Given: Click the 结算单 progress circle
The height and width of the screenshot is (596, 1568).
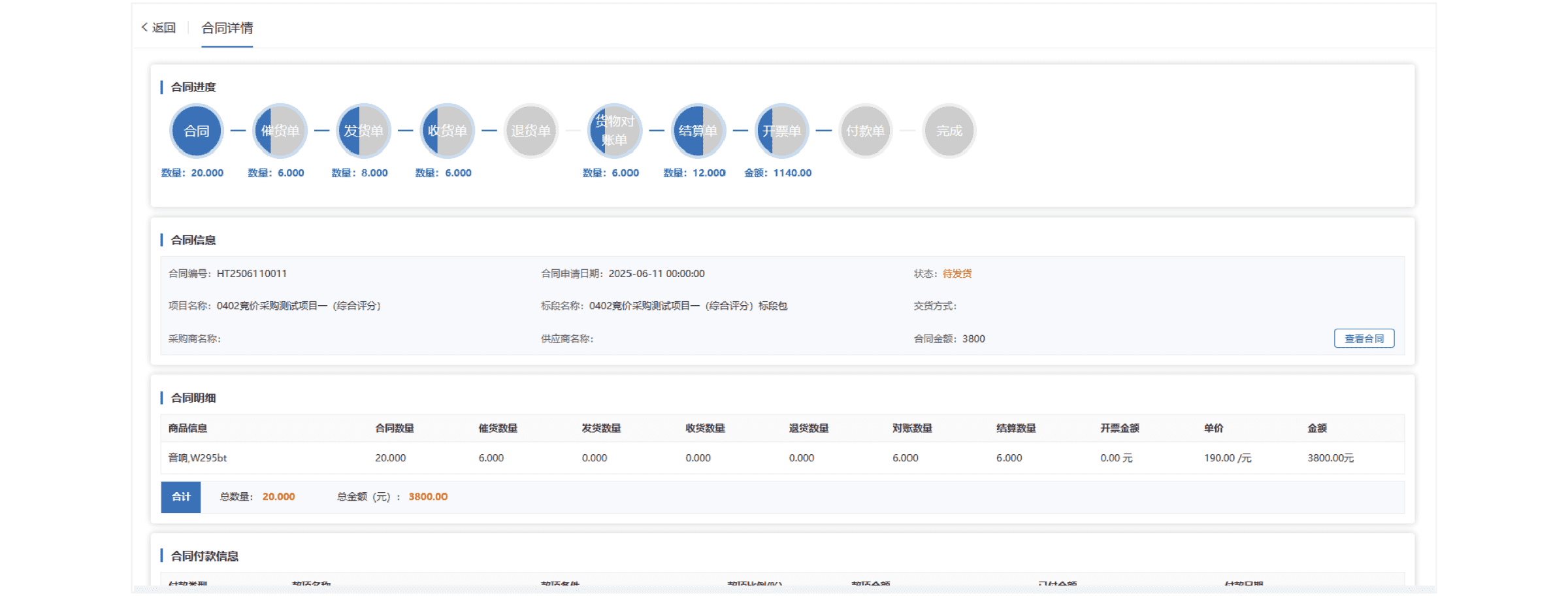Looking at the screenshot, I should coord(698,131).
